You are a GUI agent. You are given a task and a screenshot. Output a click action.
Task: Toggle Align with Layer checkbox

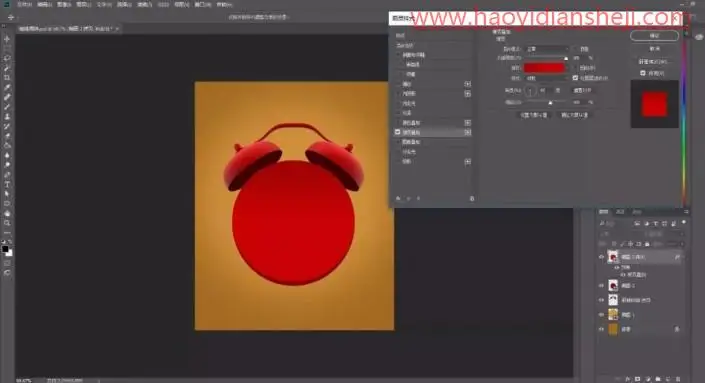(x=575, y=78)
